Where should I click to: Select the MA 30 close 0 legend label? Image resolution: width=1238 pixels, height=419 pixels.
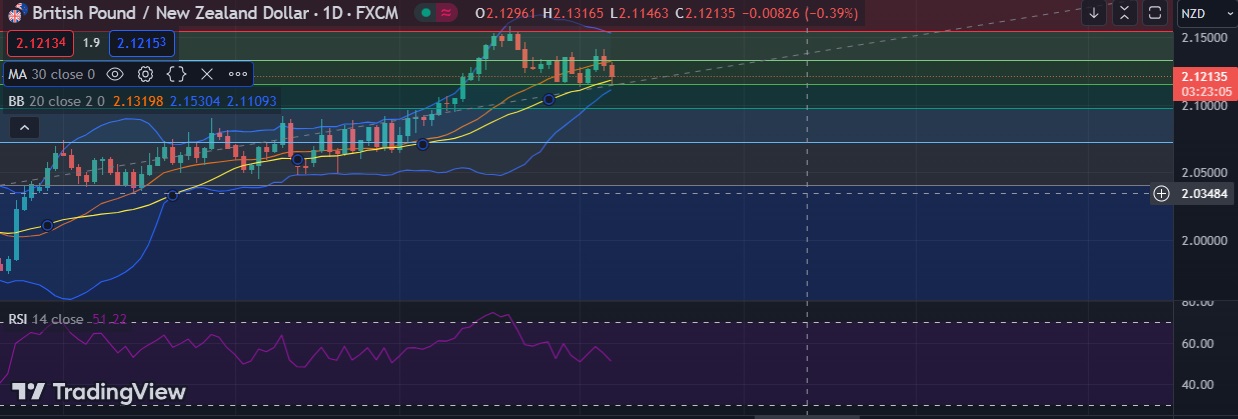[x=52, y=74]
